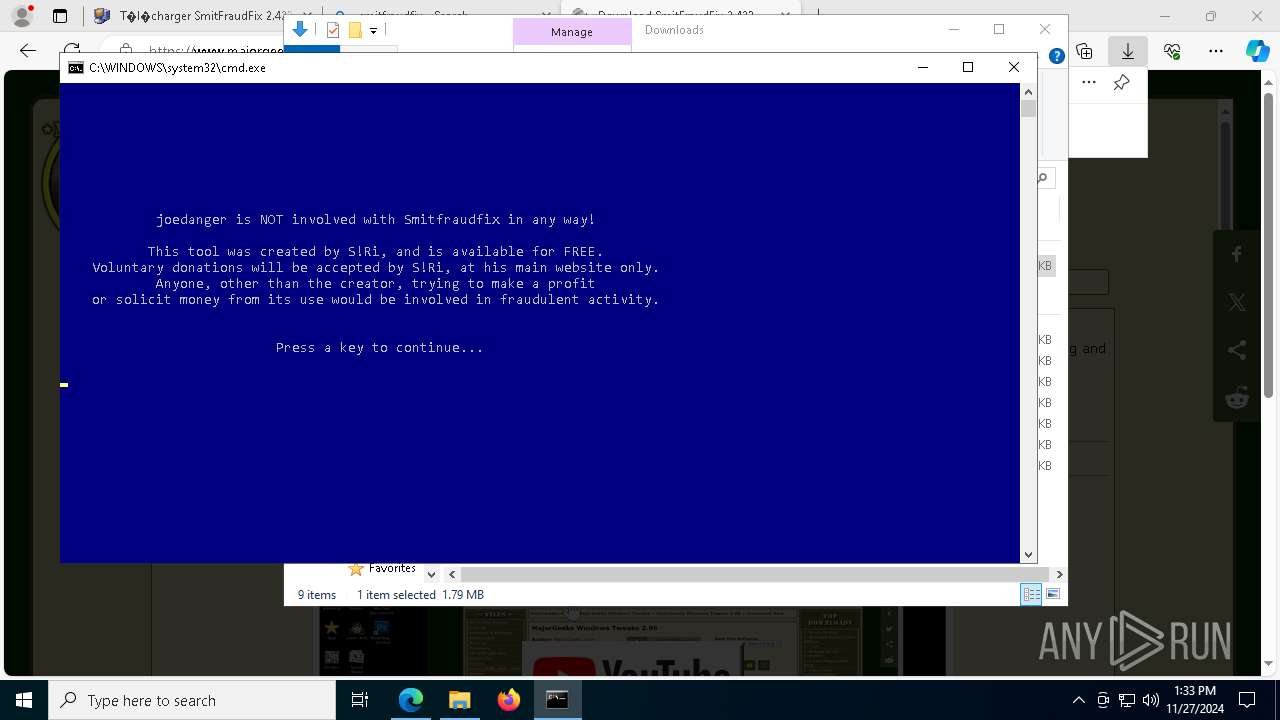Click the taskbar search box
1280x720 pixels.
(x=192, y=700)
